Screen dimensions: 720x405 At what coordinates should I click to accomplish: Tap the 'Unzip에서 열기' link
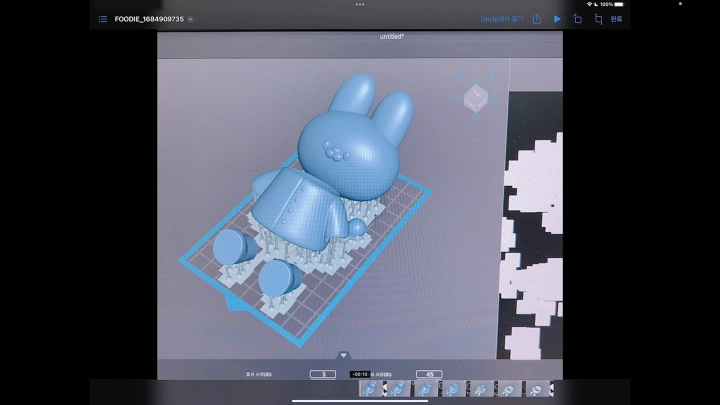point(501,19)
